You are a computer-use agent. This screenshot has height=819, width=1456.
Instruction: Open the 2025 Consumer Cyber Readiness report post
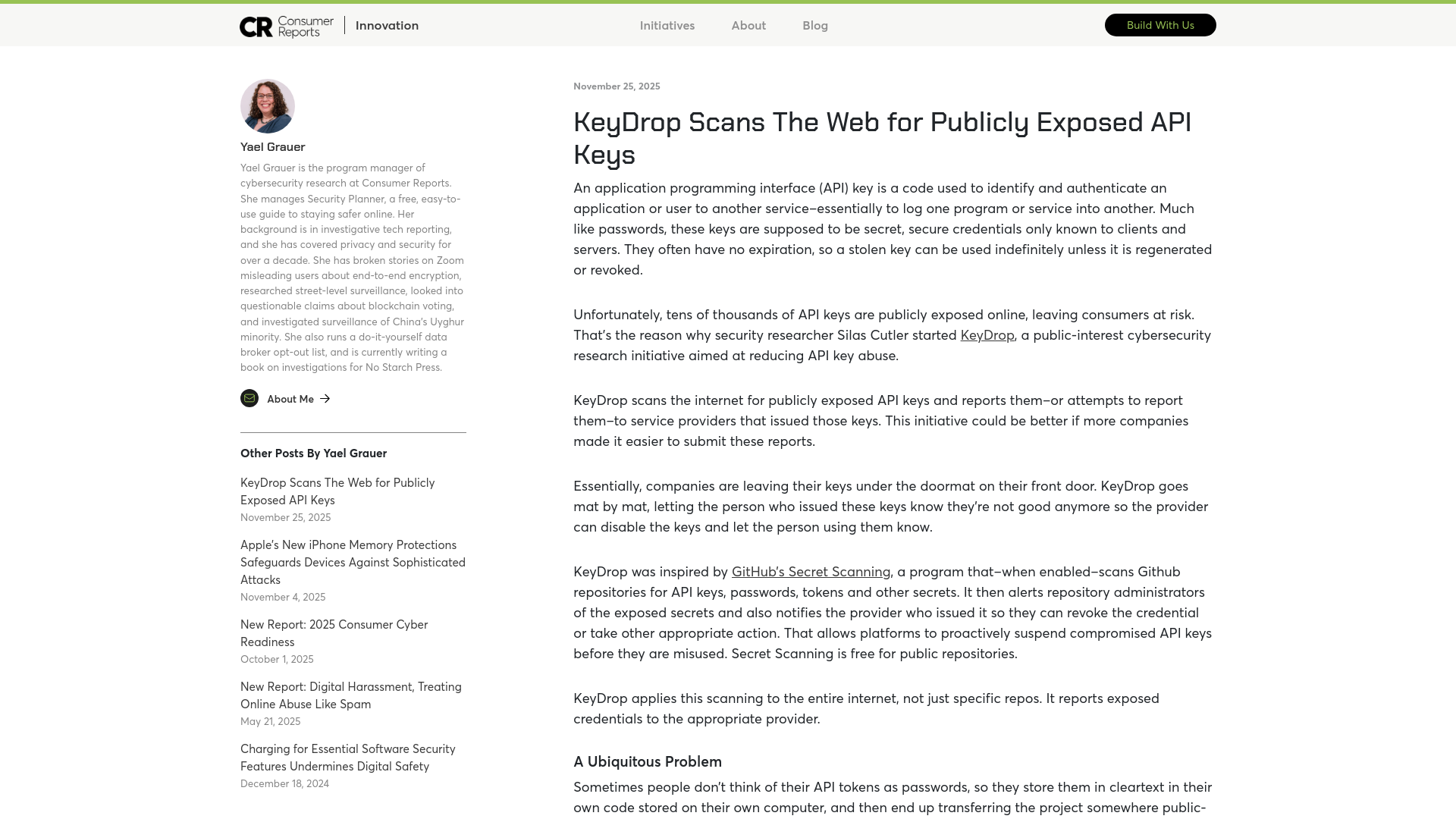point(334,632)
